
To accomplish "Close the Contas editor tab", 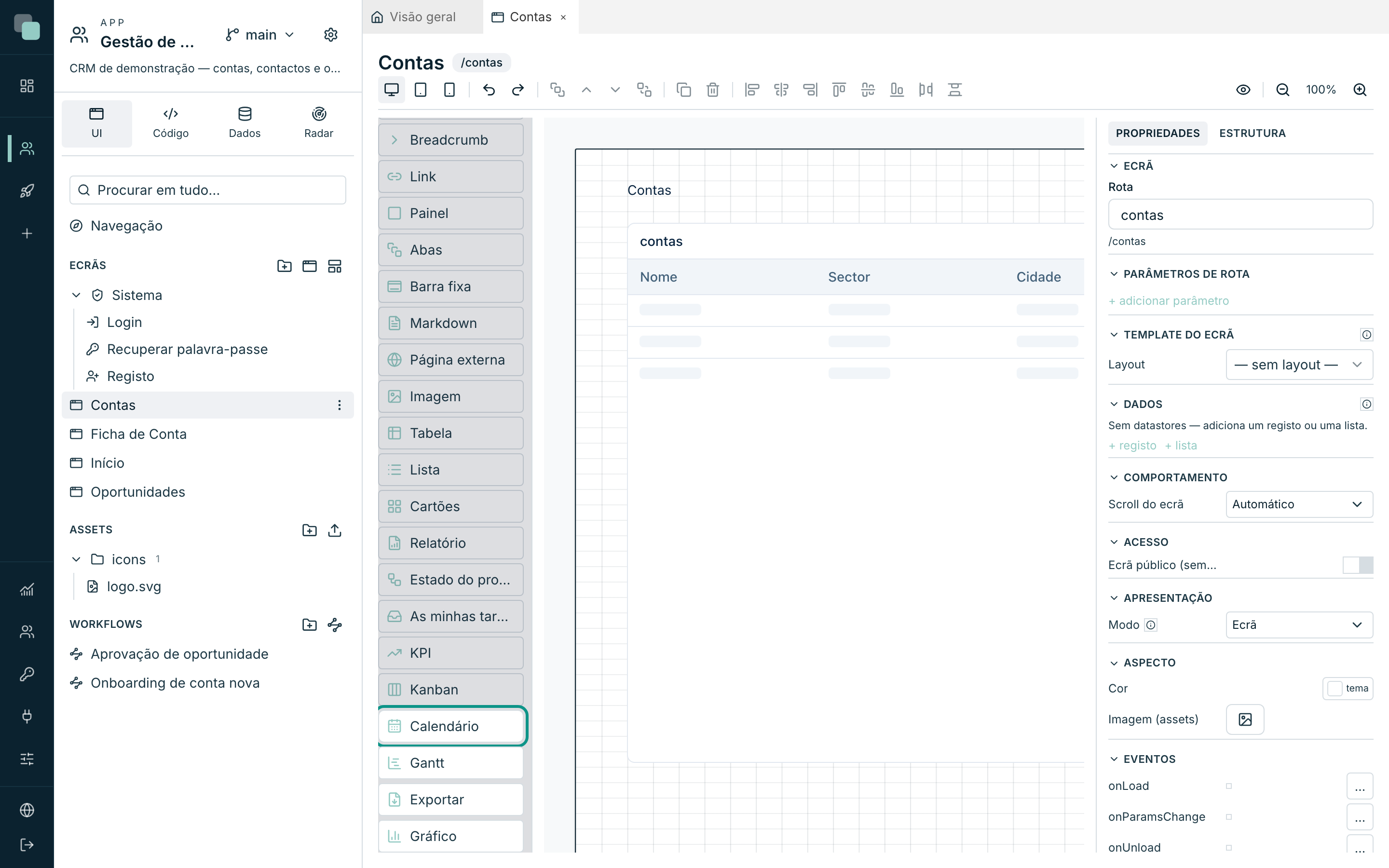I will point(564,17).
